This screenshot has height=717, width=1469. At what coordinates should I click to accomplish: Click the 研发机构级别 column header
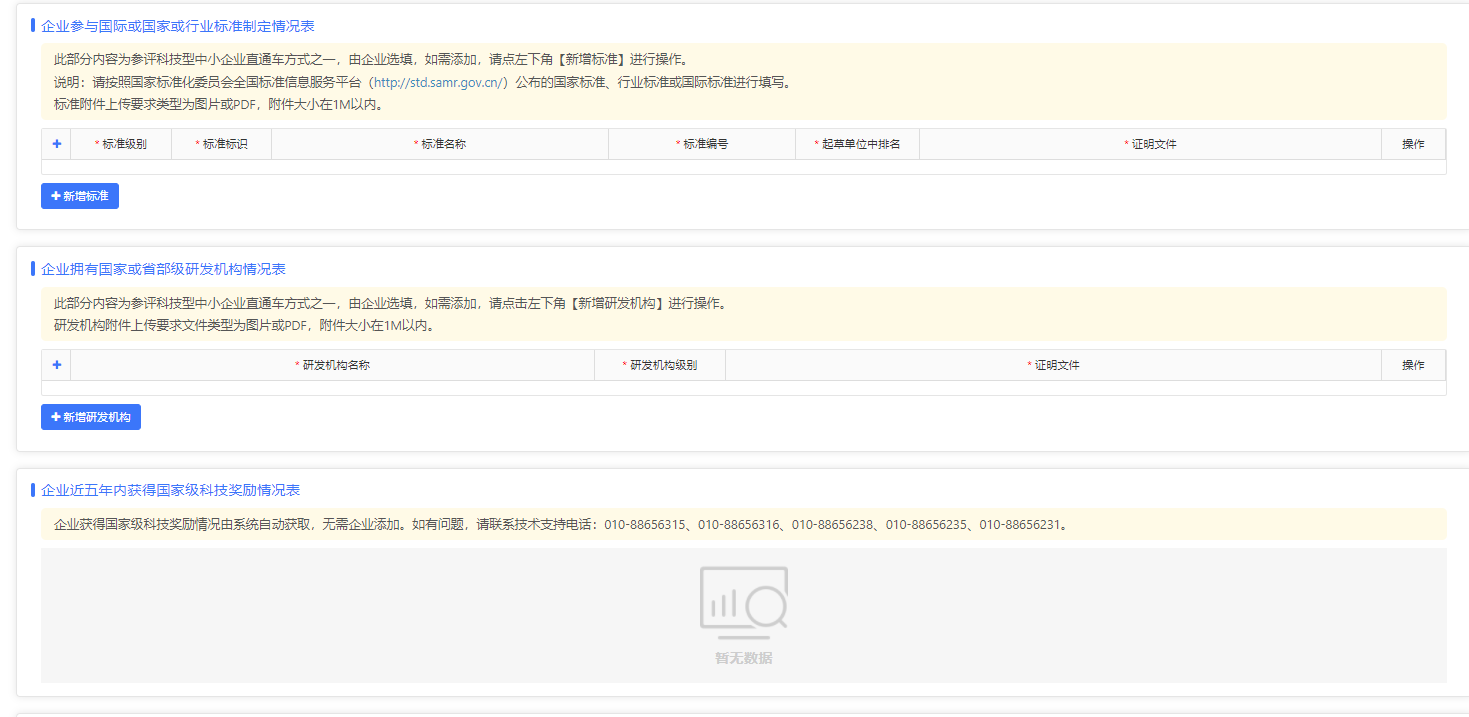coord(660,365)
